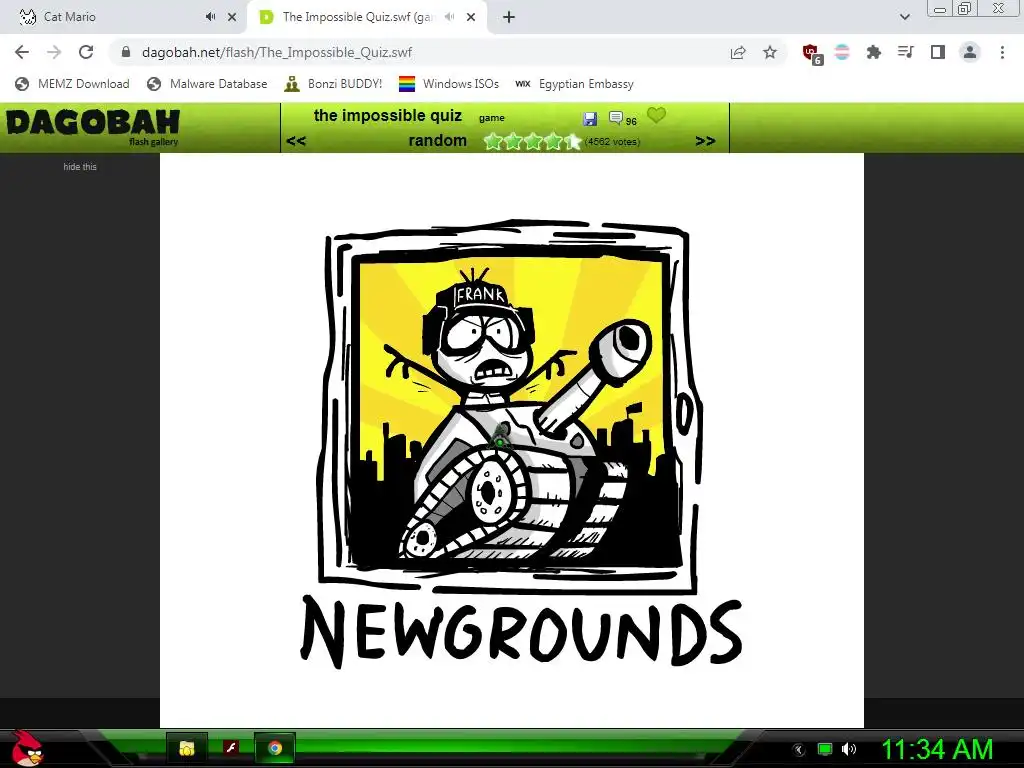Open the MEMZ Download bookmark
1024x768 pixels.
(x=72, y=84)
